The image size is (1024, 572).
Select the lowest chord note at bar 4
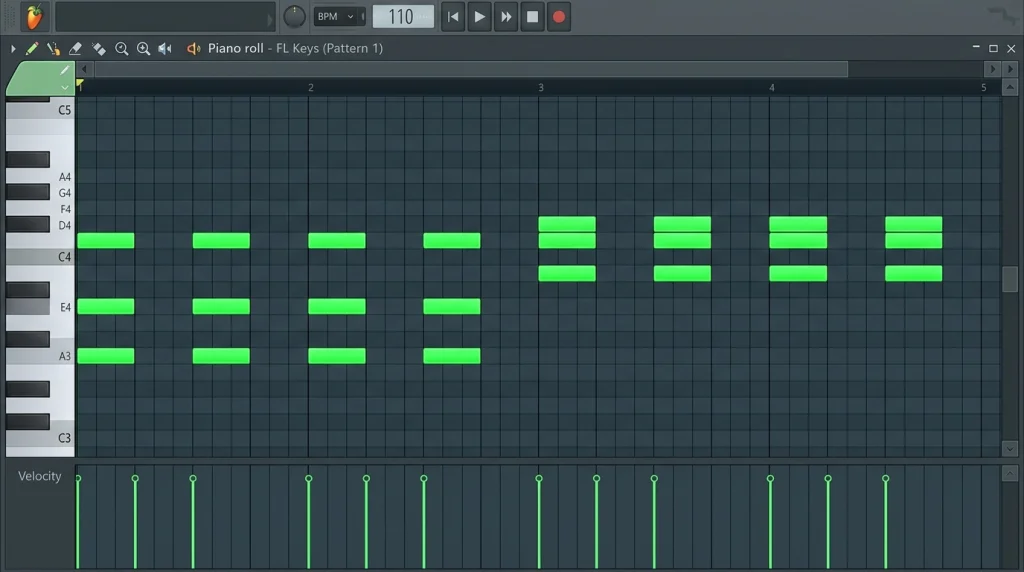[798, 274]
